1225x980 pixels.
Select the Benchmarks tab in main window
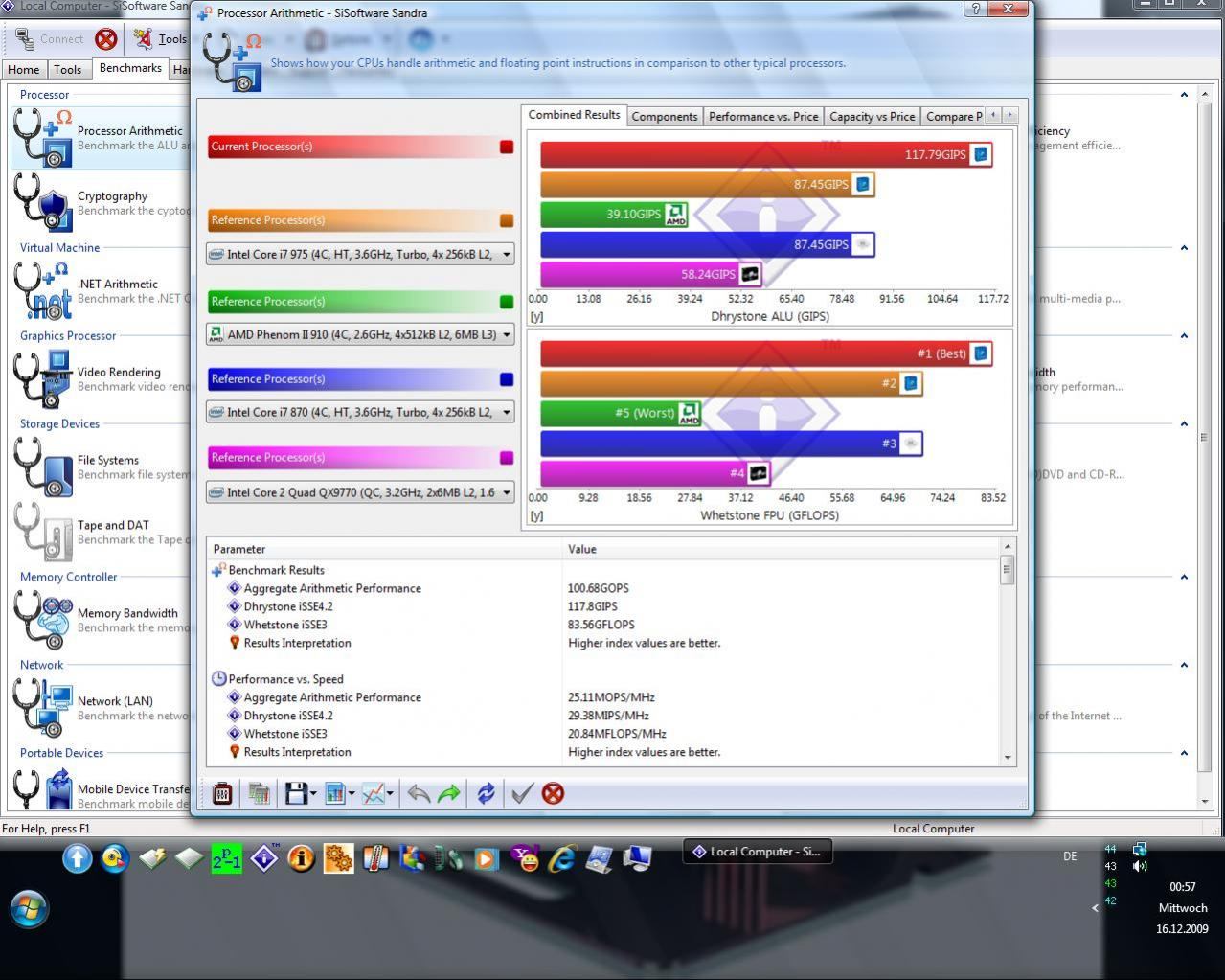point(130,68)
